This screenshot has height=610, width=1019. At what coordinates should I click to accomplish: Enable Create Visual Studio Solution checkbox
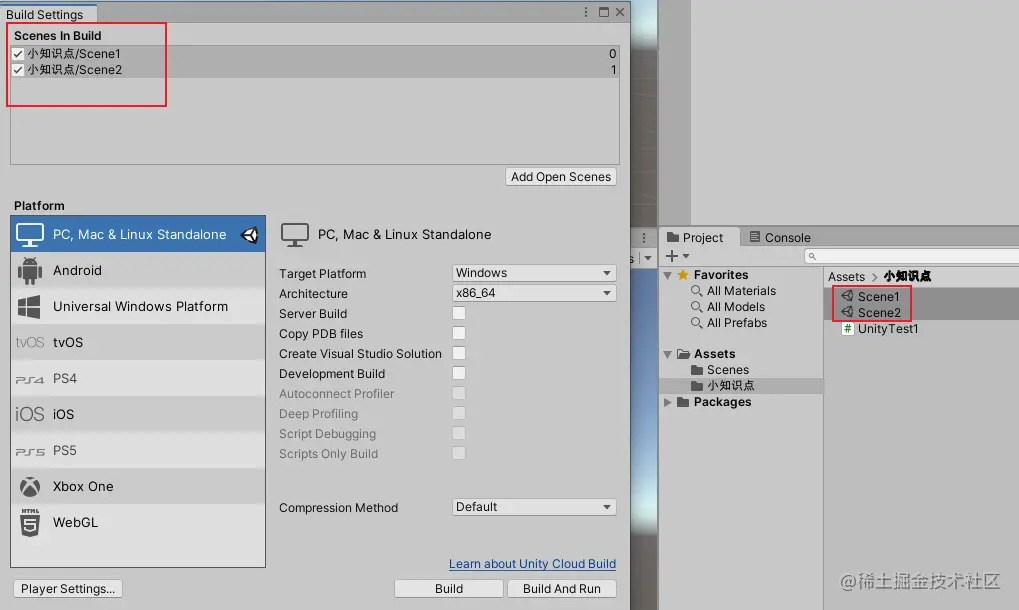[x=459, y=353]
